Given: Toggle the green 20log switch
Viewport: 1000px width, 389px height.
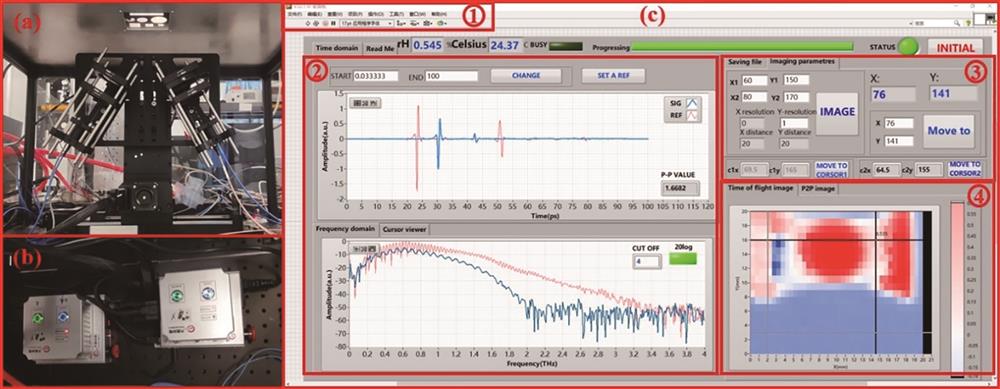Looking at the screenshot, I should tap(682, 259).
